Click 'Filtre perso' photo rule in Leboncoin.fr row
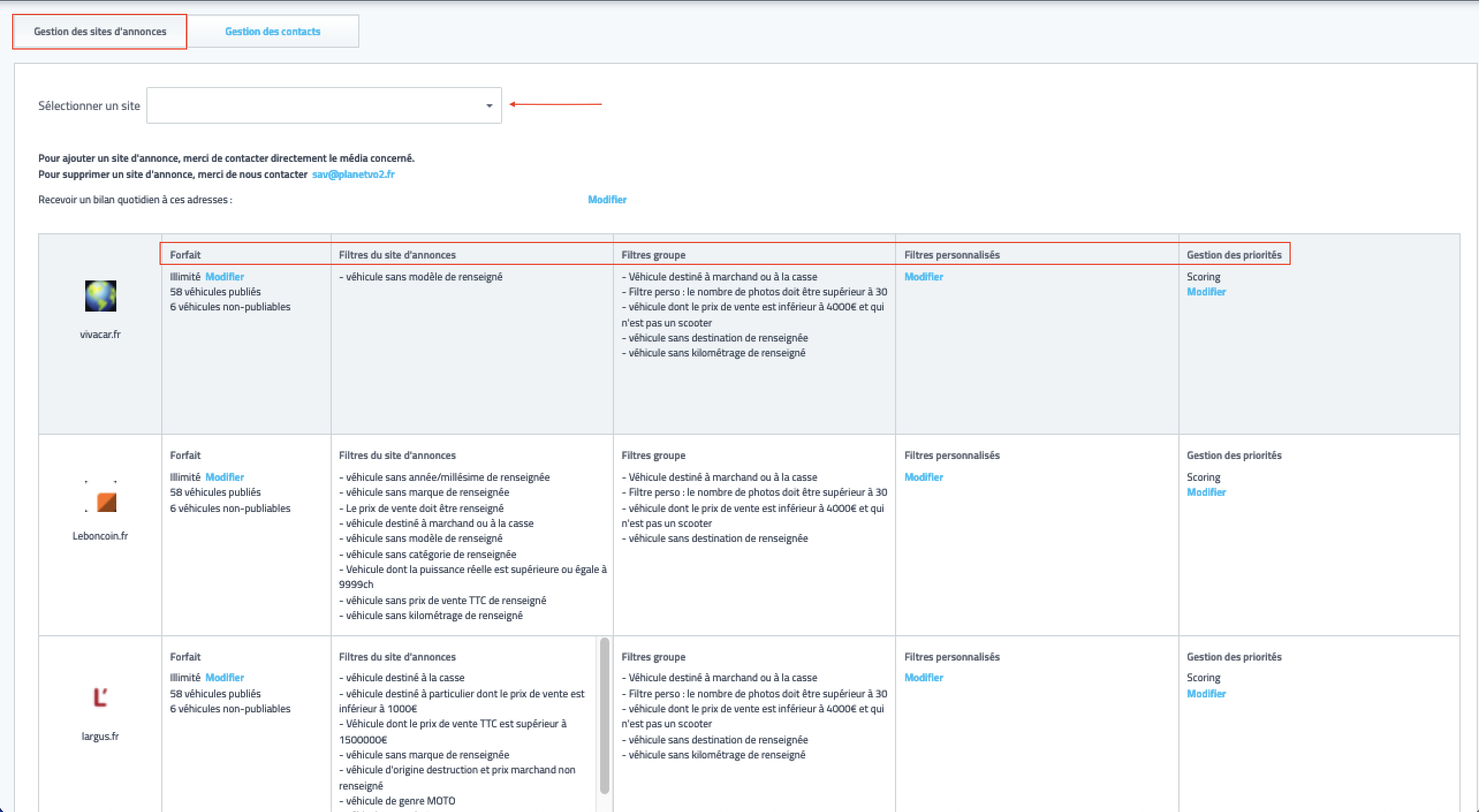The width and height of the screenshot is (1479, 812). [x=754, y=492]
